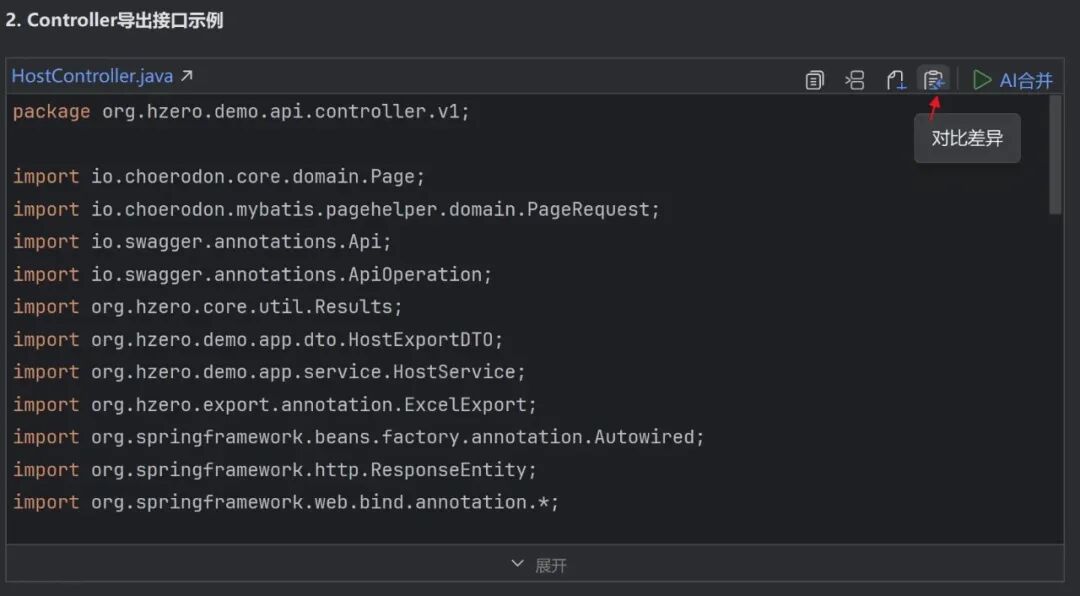This screenshot has width=1080, height=596.
Task: Click the ExcelExport import line
Action: click(275, 405)
